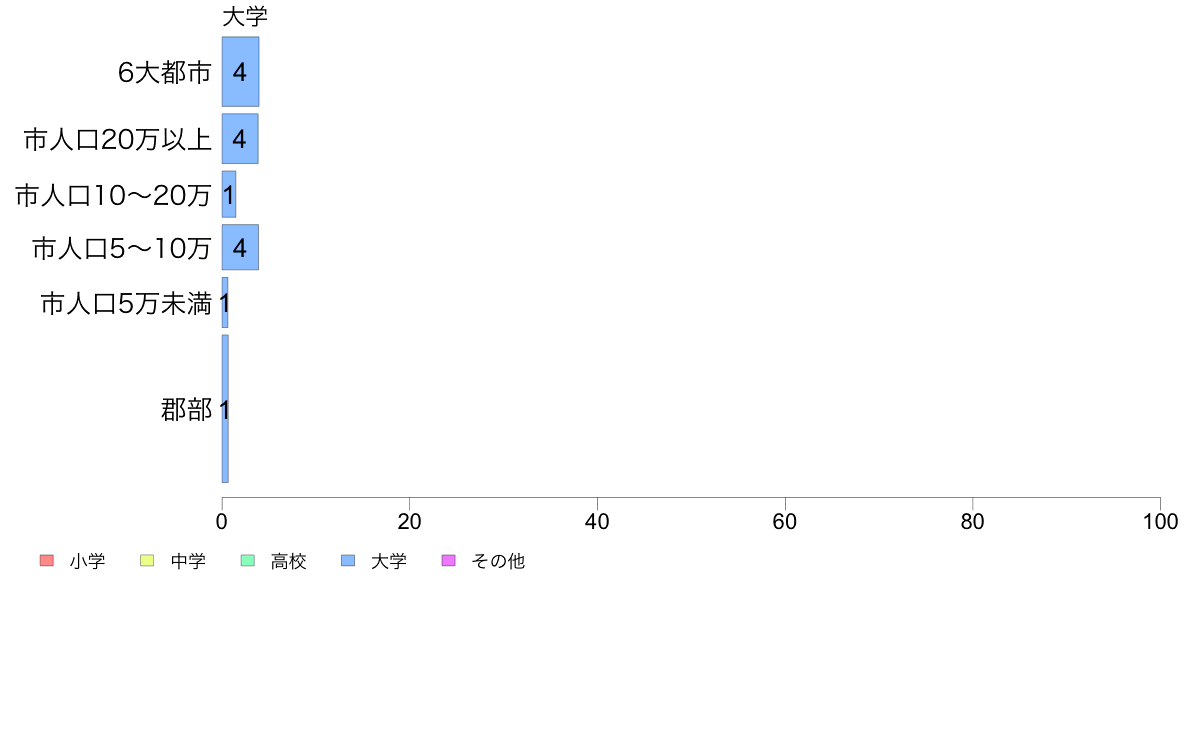The width and height of the screenshot is (1188, 736).
Task: Select the 市人口20万以上 bar
Action: tap(240, 139)
